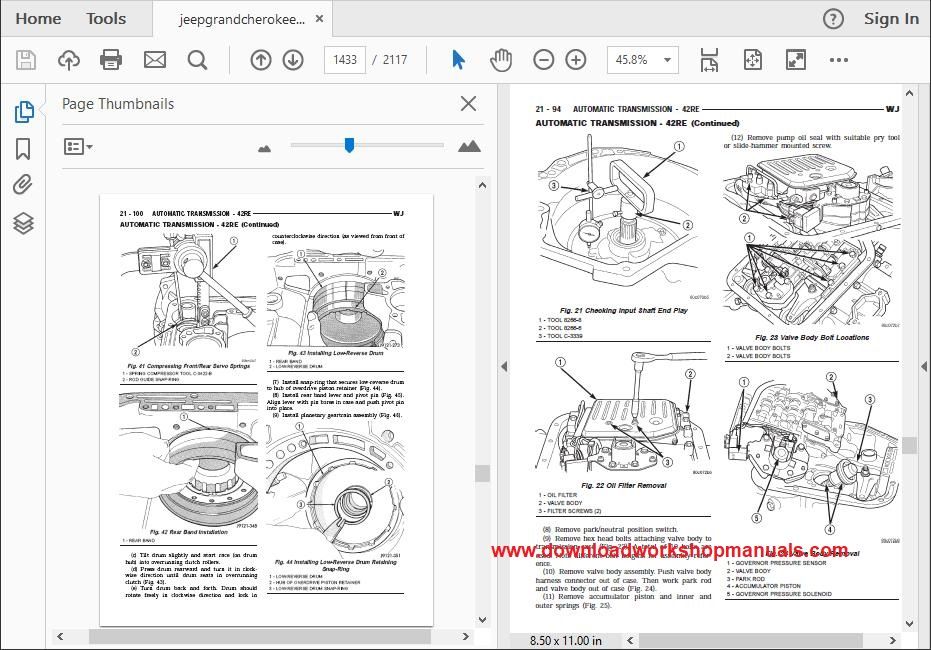
Task: Adjust the thumbnail size slider handle
Action: coord(350,145)
